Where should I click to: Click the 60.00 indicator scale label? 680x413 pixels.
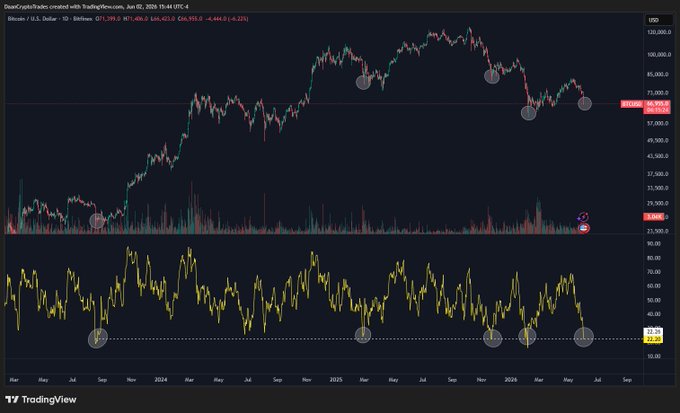[x=654, y=286]
